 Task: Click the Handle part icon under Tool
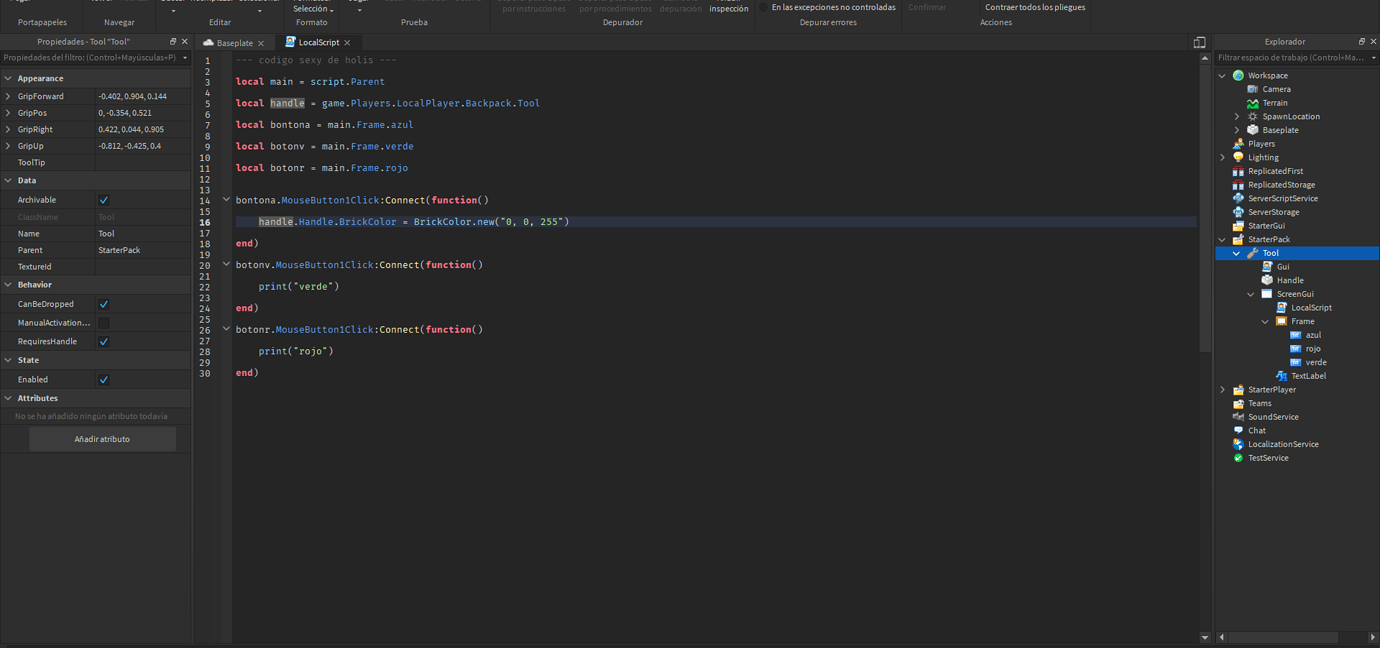pyautogui.click(x=1267, y=280)
